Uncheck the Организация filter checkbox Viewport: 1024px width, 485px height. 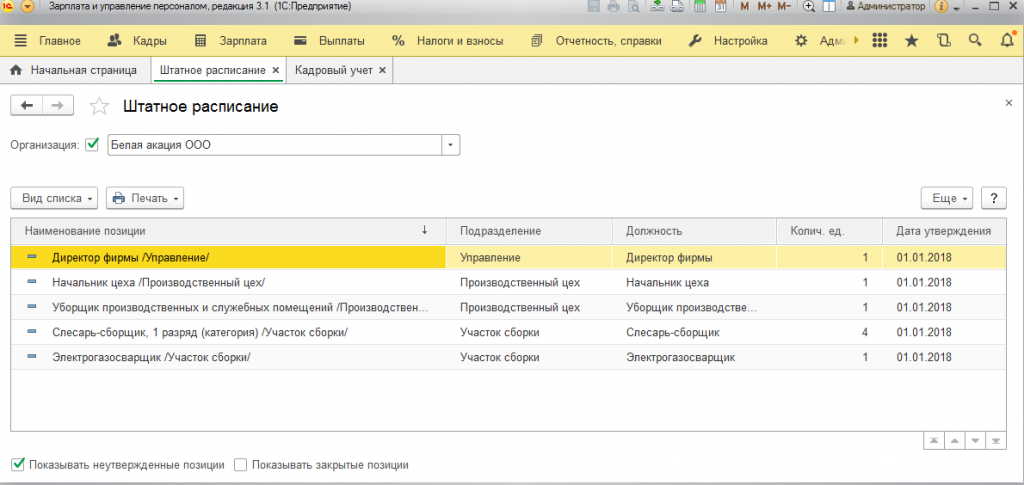(x=93, y=145)
